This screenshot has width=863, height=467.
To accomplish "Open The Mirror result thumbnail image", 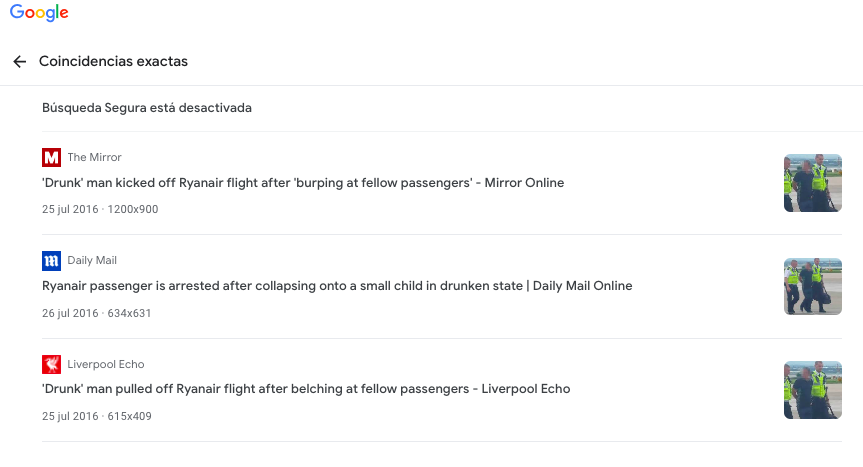I will [812, 183].
